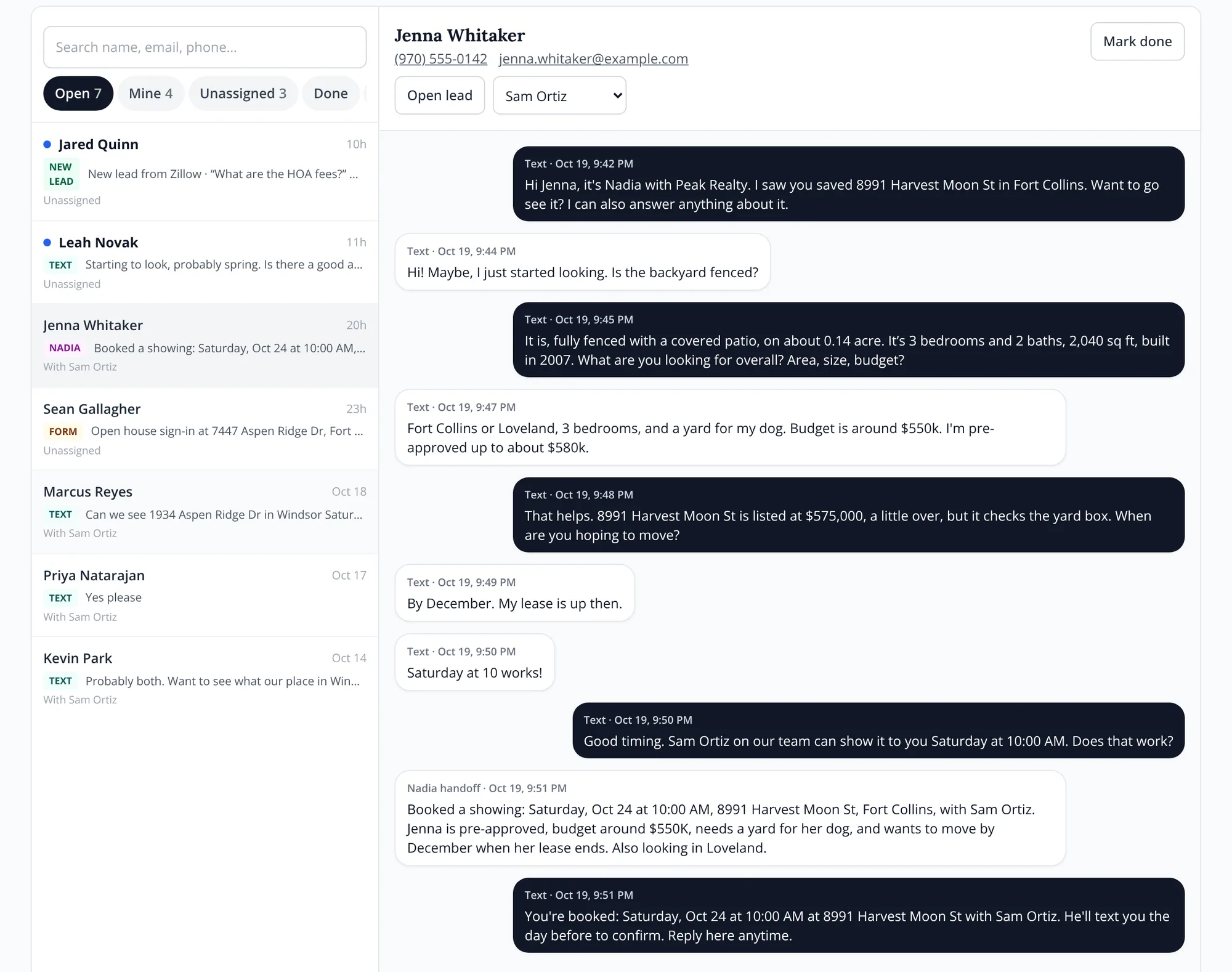Click the Jenna Whitaker heading in conversation header
The image size is (1232, 972).
(x=460, y=35)
